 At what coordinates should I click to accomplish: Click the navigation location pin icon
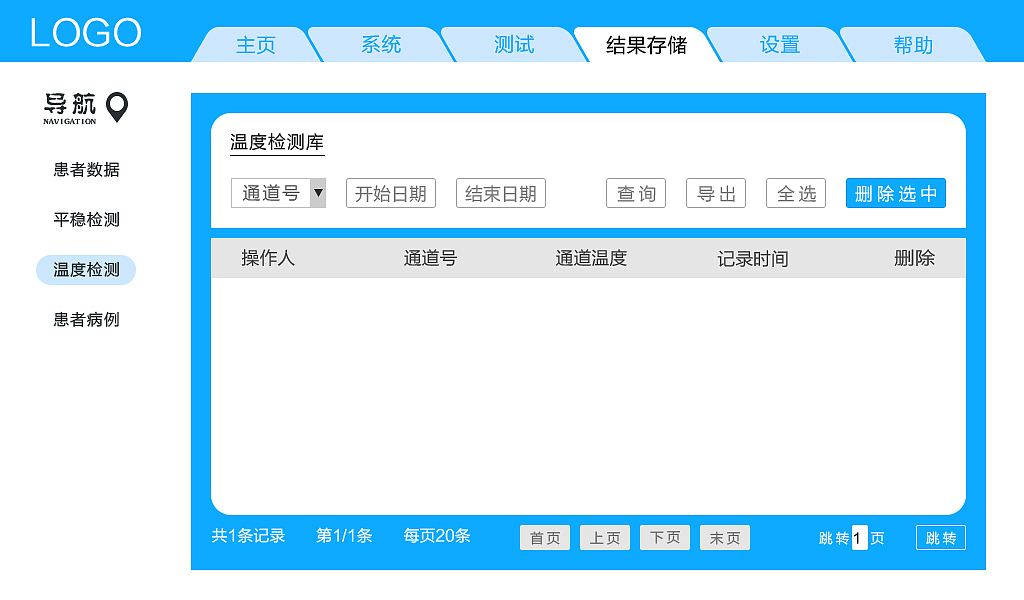[115, 106]
